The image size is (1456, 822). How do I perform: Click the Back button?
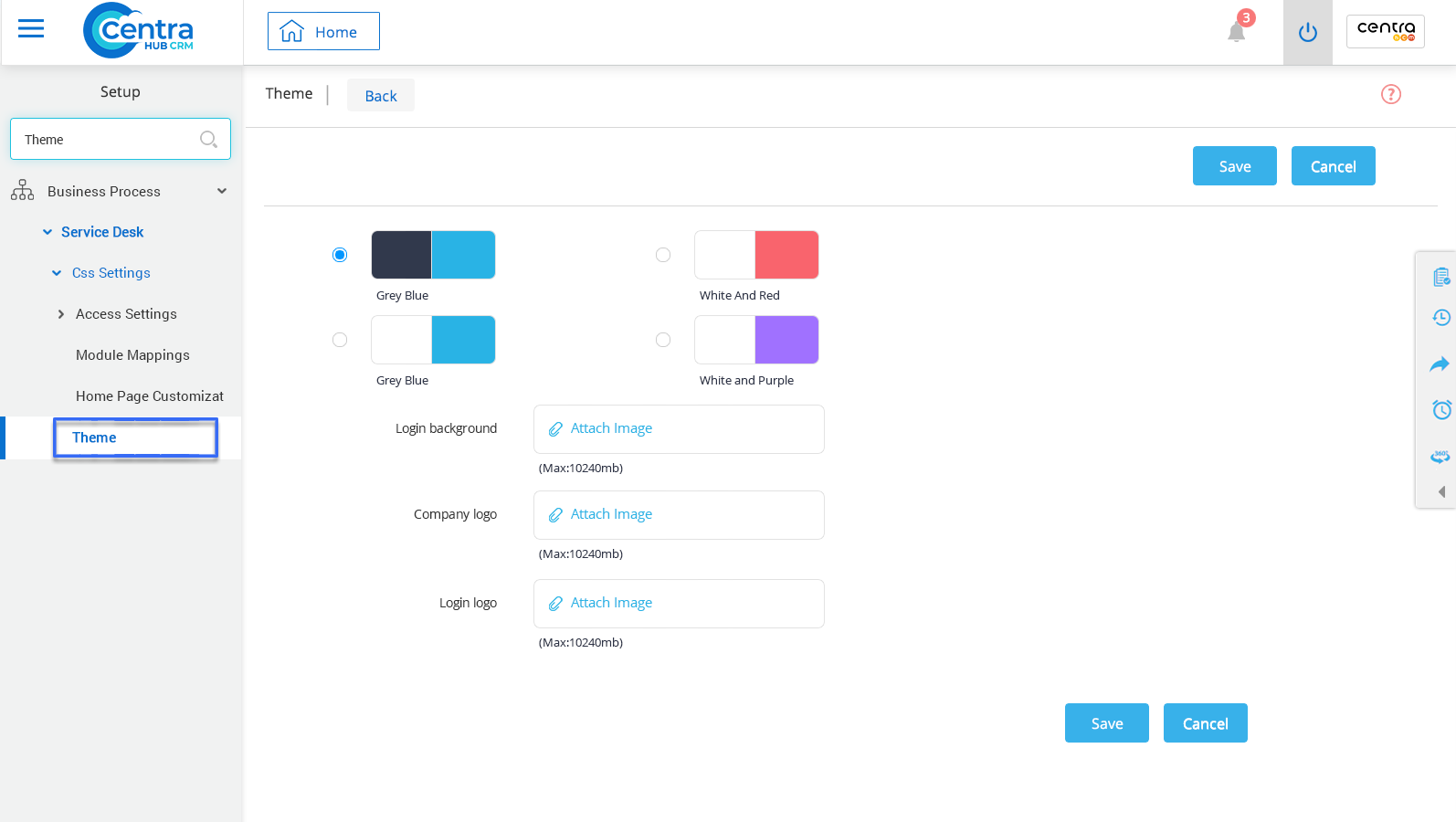coord(381,95)
